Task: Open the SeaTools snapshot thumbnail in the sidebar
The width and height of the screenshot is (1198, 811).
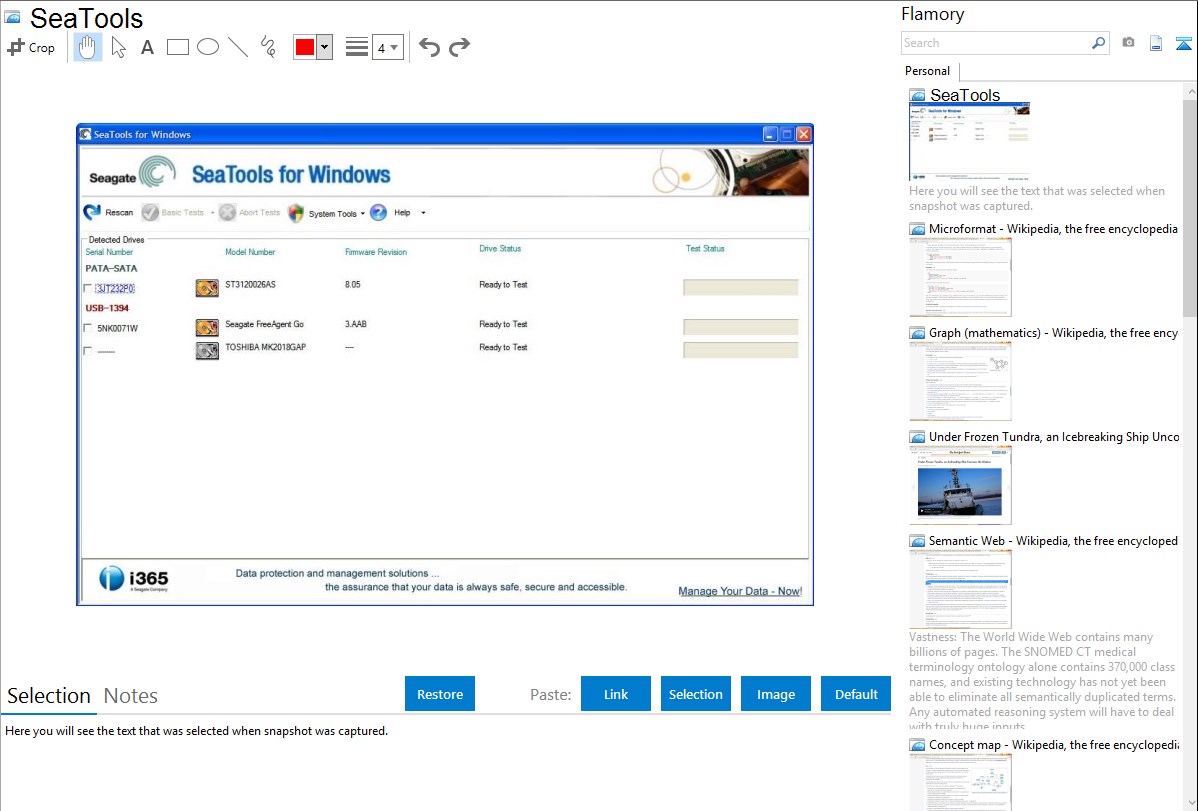Action: [969, 141]
